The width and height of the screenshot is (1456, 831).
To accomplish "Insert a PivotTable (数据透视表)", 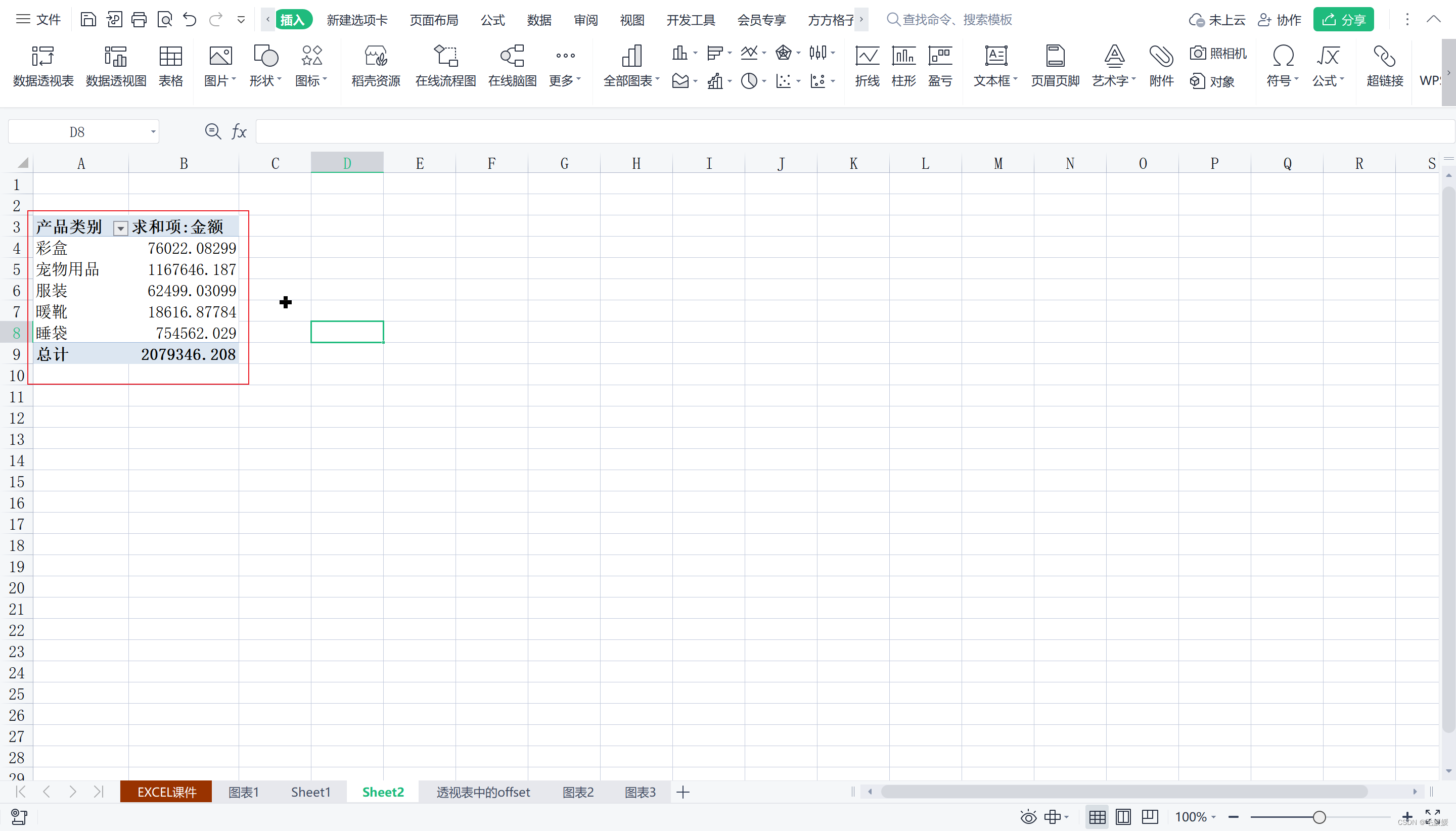I will click(x=43, y=66).
